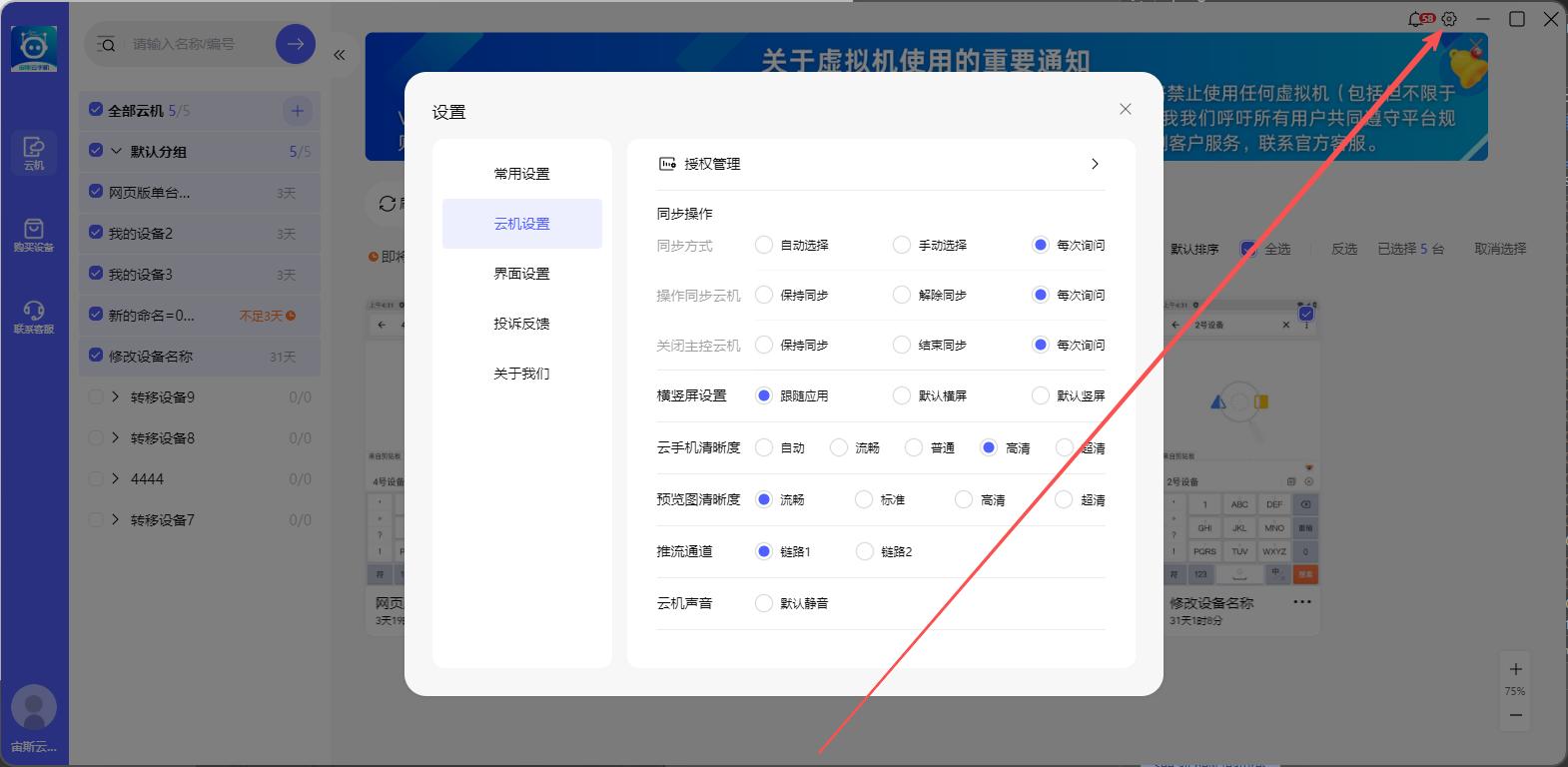
Task: Open the 云机 sidebar section
Action: point(34,153)
